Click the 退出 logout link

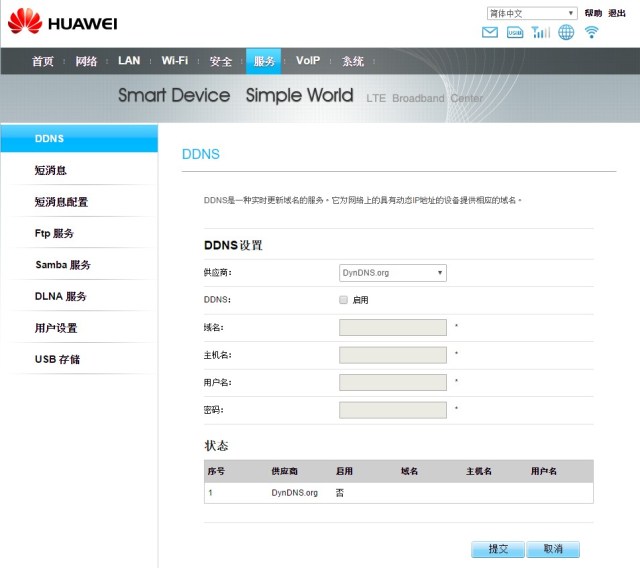(x=617, y=13)
